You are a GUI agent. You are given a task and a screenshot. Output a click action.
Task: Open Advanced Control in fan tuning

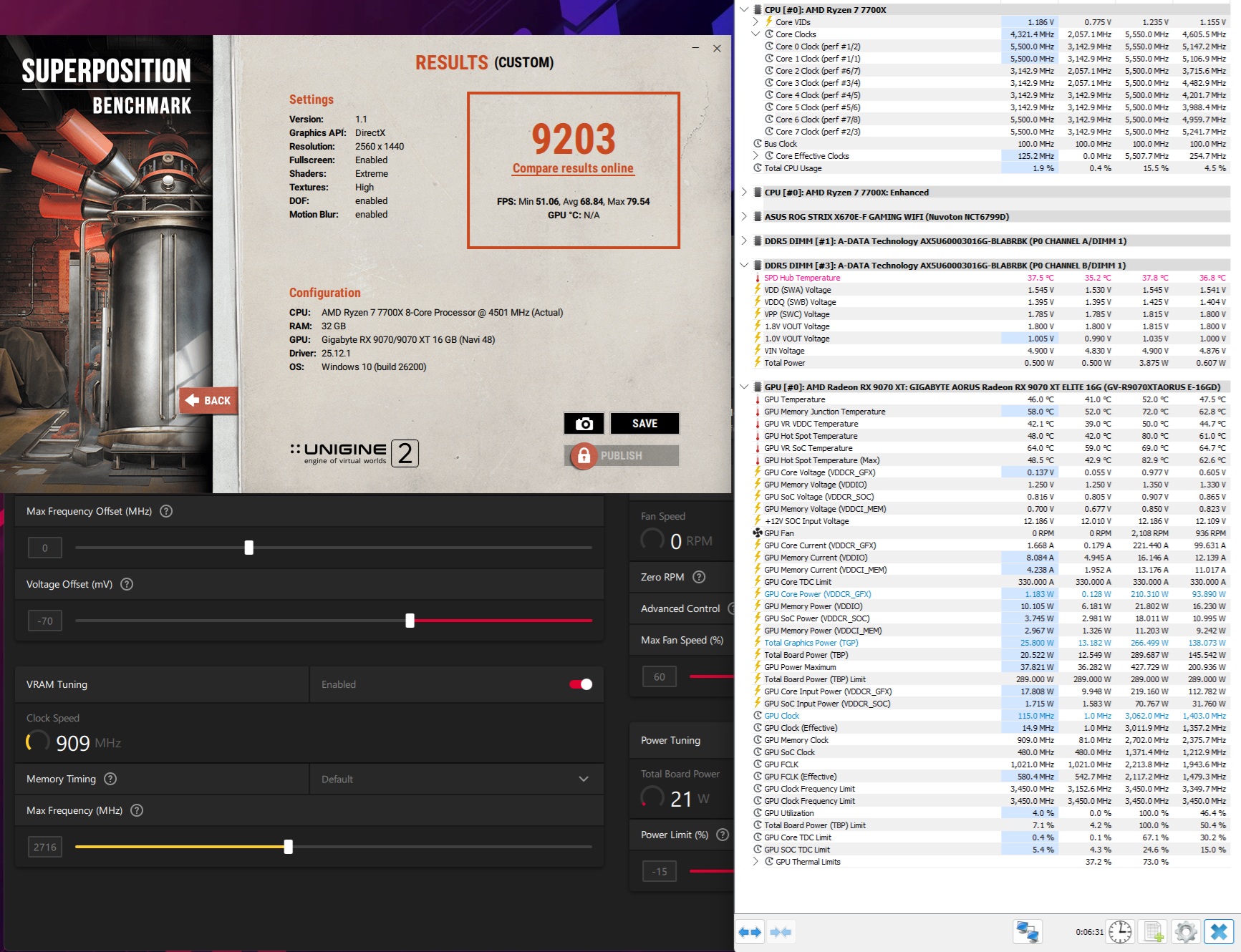[x=680, y=608]
